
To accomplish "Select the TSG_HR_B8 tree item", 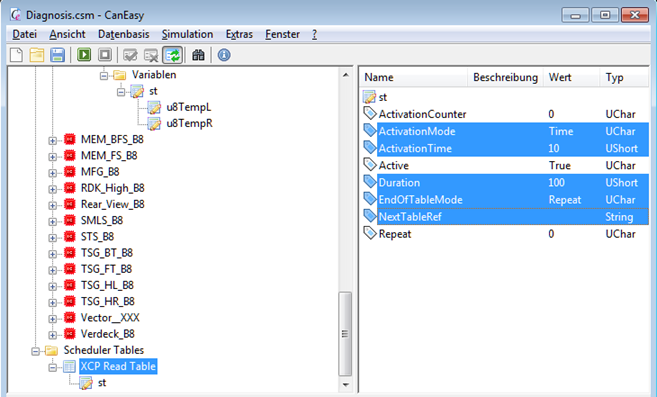I will [x=108, y=301].
